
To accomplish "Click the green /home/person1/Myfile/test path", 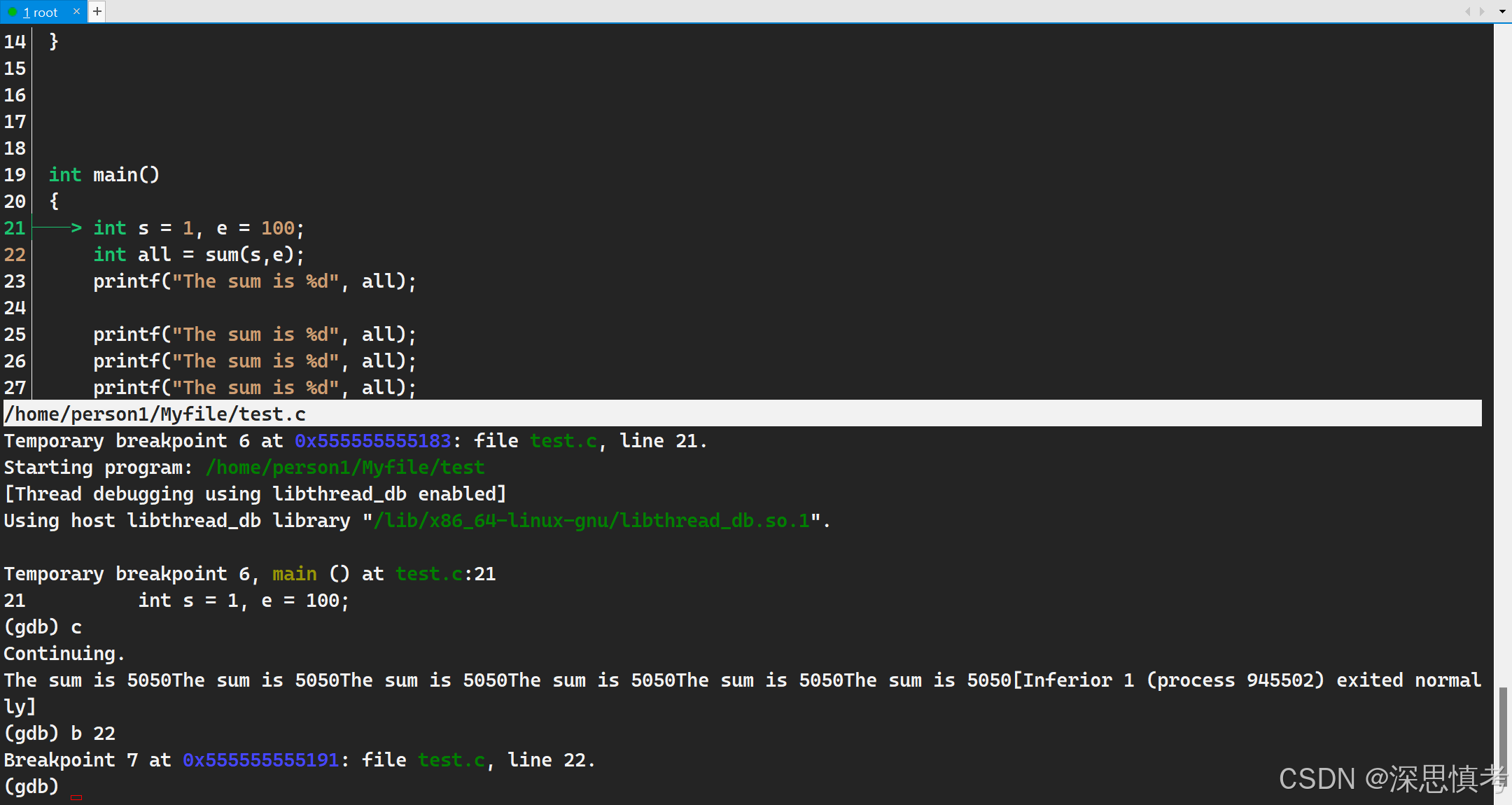I will 345,468.
